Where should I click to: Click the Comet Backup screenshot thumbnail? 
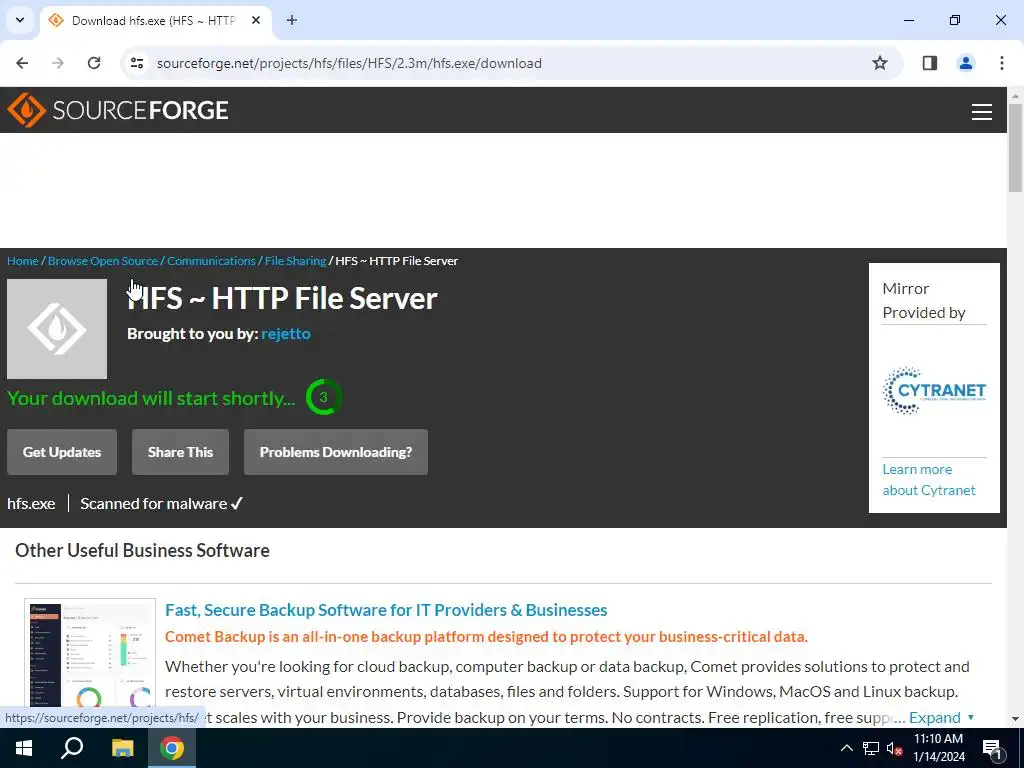coord(90,654)
